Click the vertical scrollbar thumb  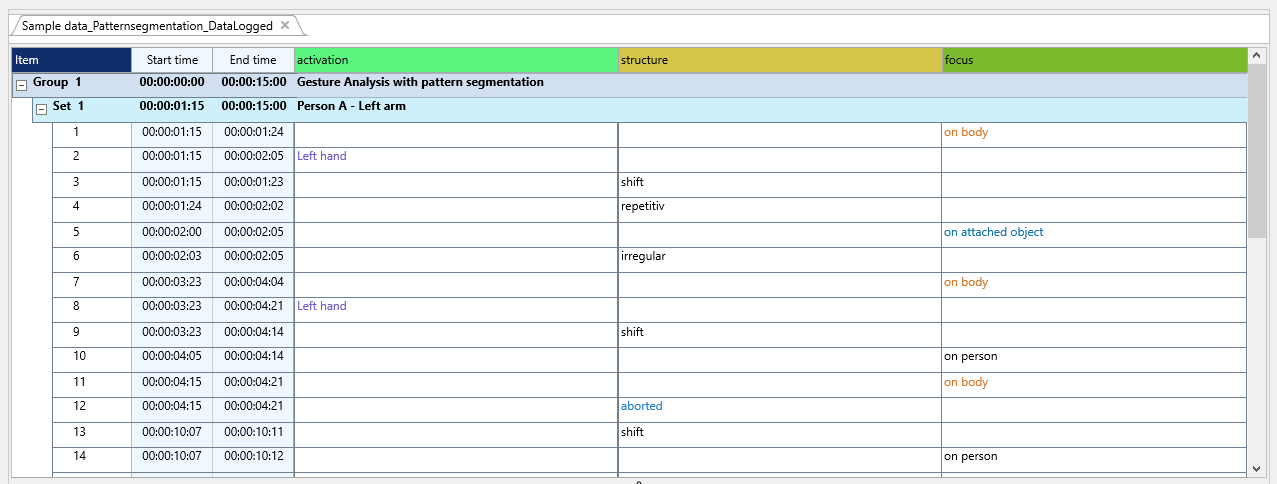tap(1257, 153)
